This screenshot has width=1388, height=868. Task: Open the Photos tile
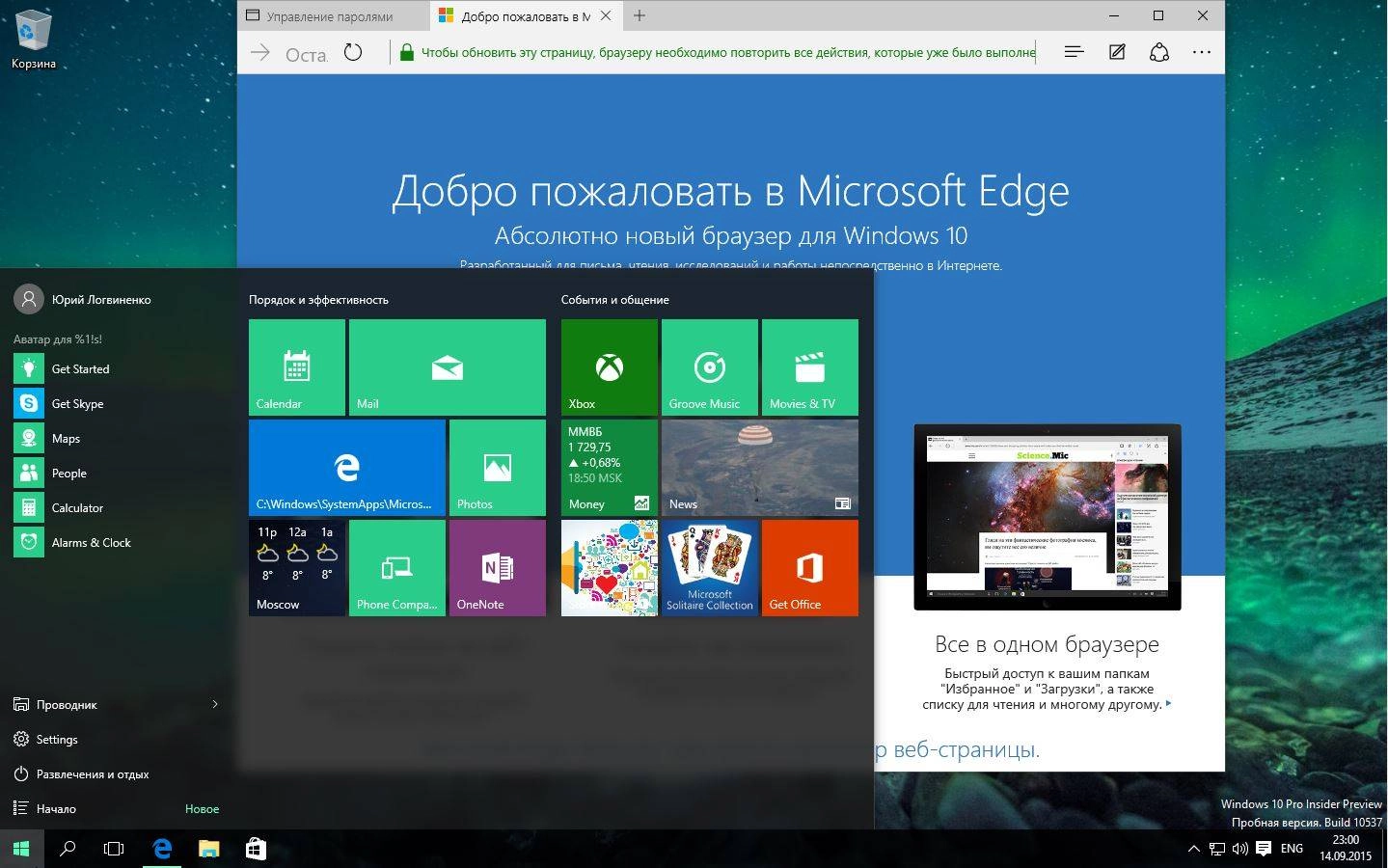498,468
